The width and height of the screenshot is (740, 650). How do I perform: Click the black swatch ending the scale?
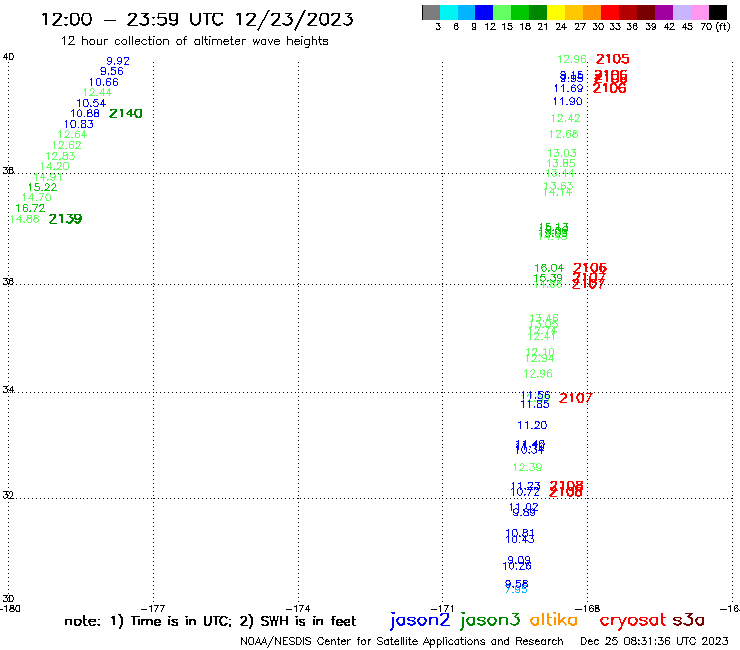click(717, 12)
